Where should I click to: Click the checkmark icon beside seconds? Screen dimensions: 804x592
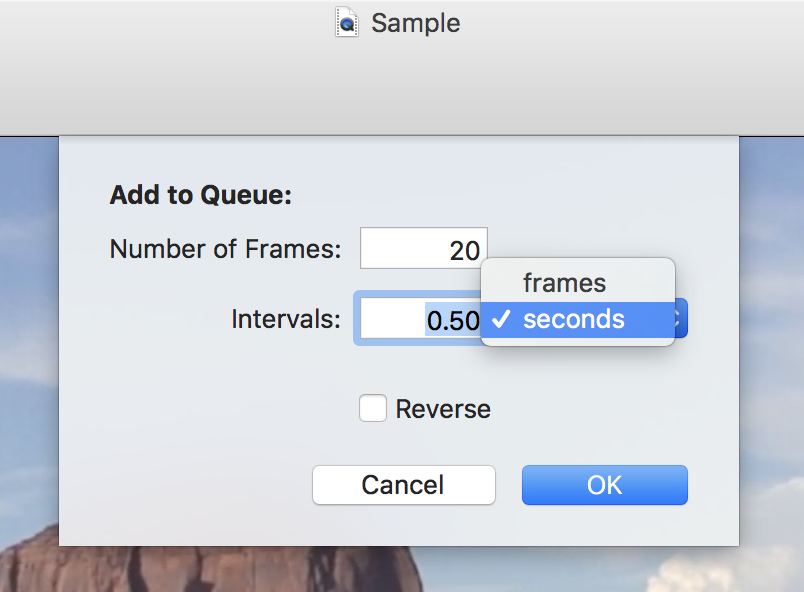coord(500,319)
